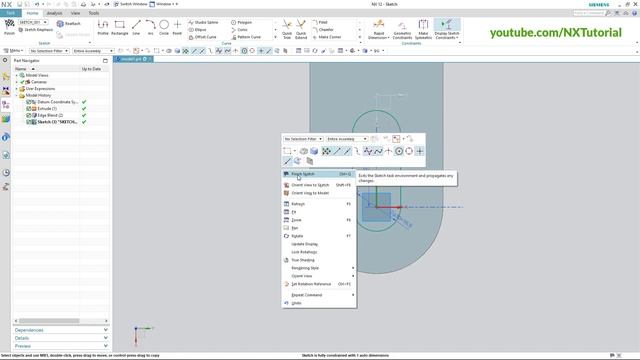Choose Refresh in context menu
This screenshot has width=640, height=360.
319,204
